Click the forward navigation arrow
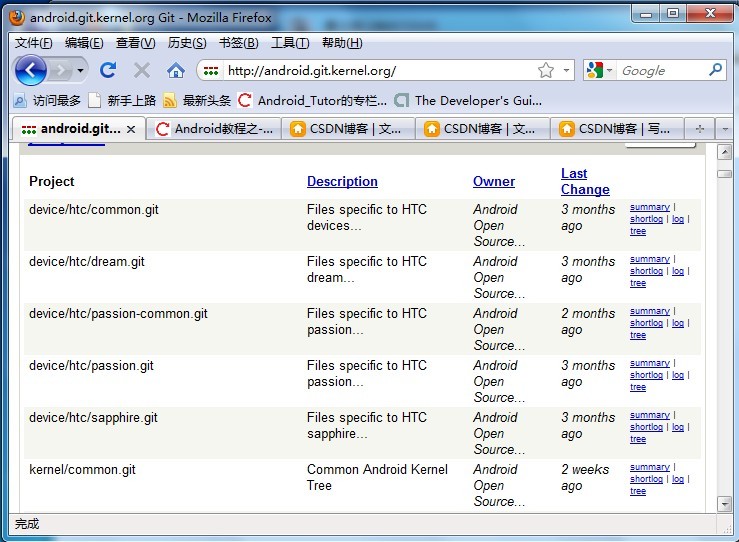This screenshot has height=542, width=739. coord(61,71)
